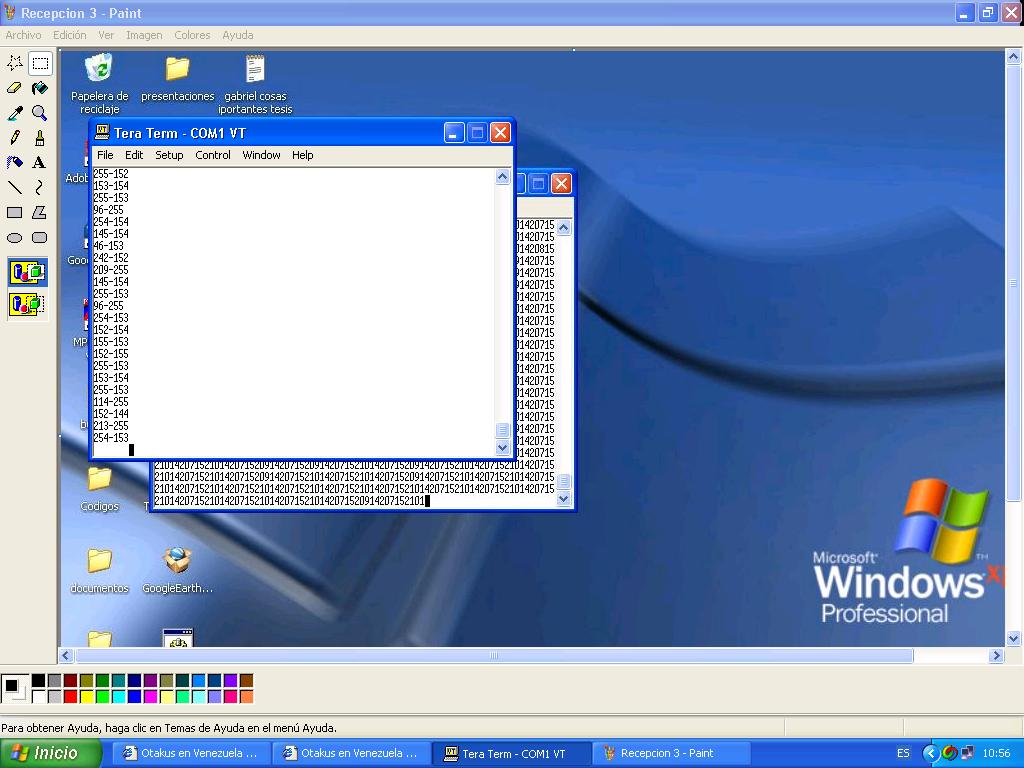Choose red from the color palette
This screenshot has height=768, width=1024.
coord(70,696)
